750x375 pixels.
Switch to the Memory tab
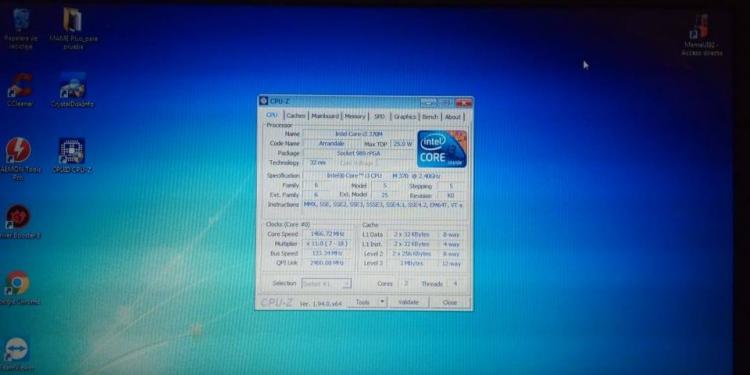355,116
